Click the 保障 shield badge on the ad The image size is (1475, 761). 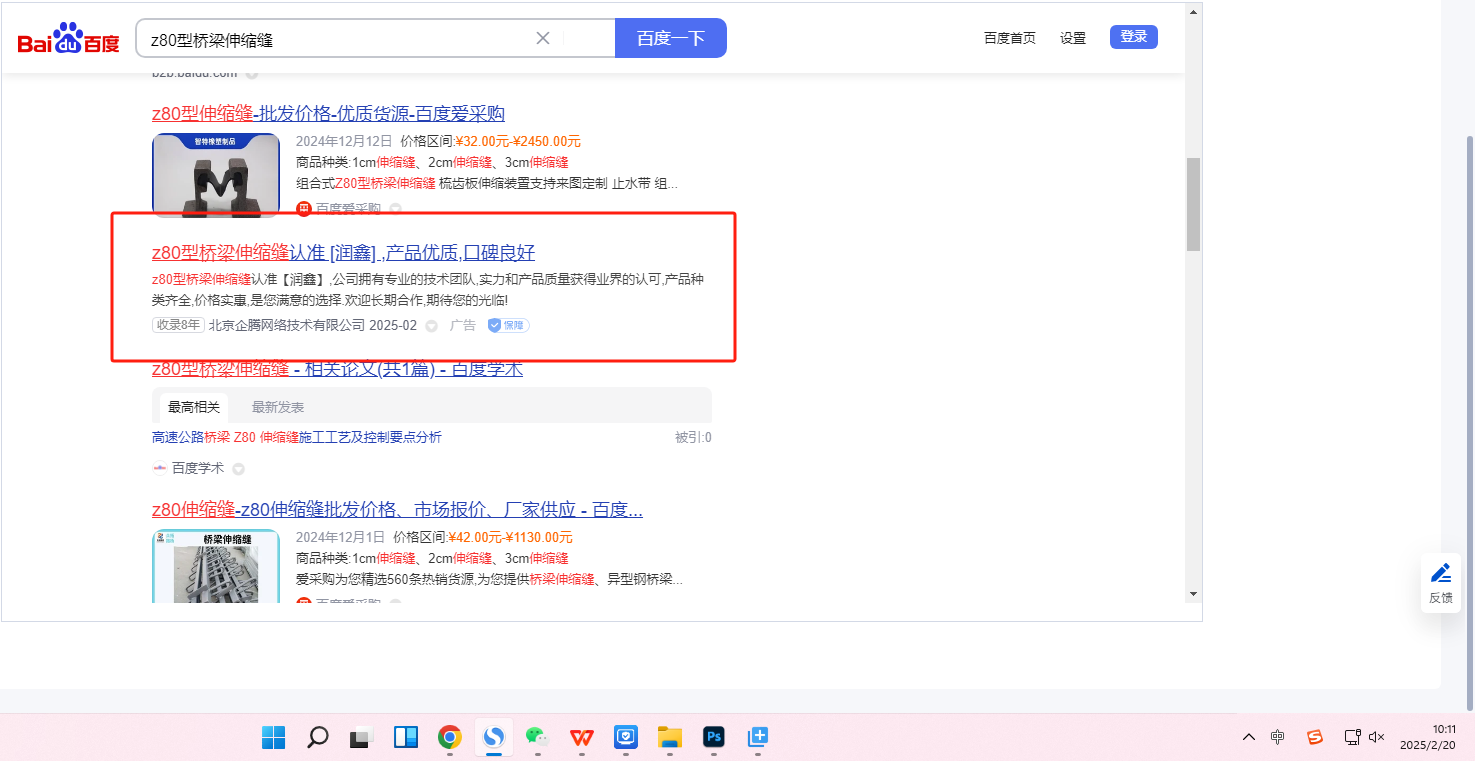coord(508,325)
